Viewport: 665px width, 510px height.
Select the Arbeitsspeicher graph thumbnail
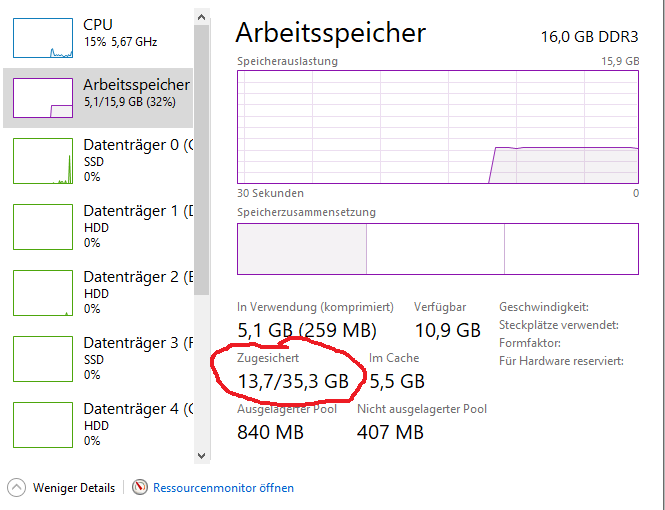(x=43, y=97)
